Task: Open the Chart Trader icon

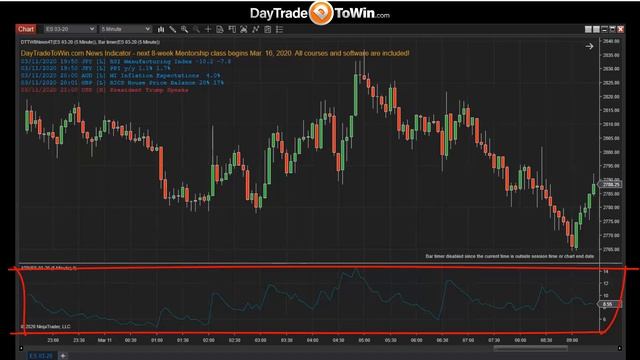Action: 232,29
